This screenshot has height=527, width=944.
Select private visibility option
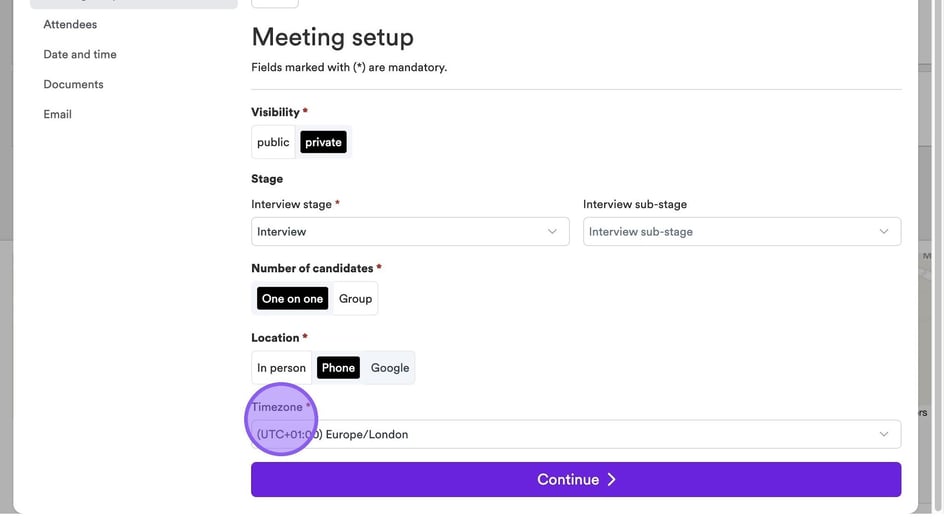pos(323,142)
